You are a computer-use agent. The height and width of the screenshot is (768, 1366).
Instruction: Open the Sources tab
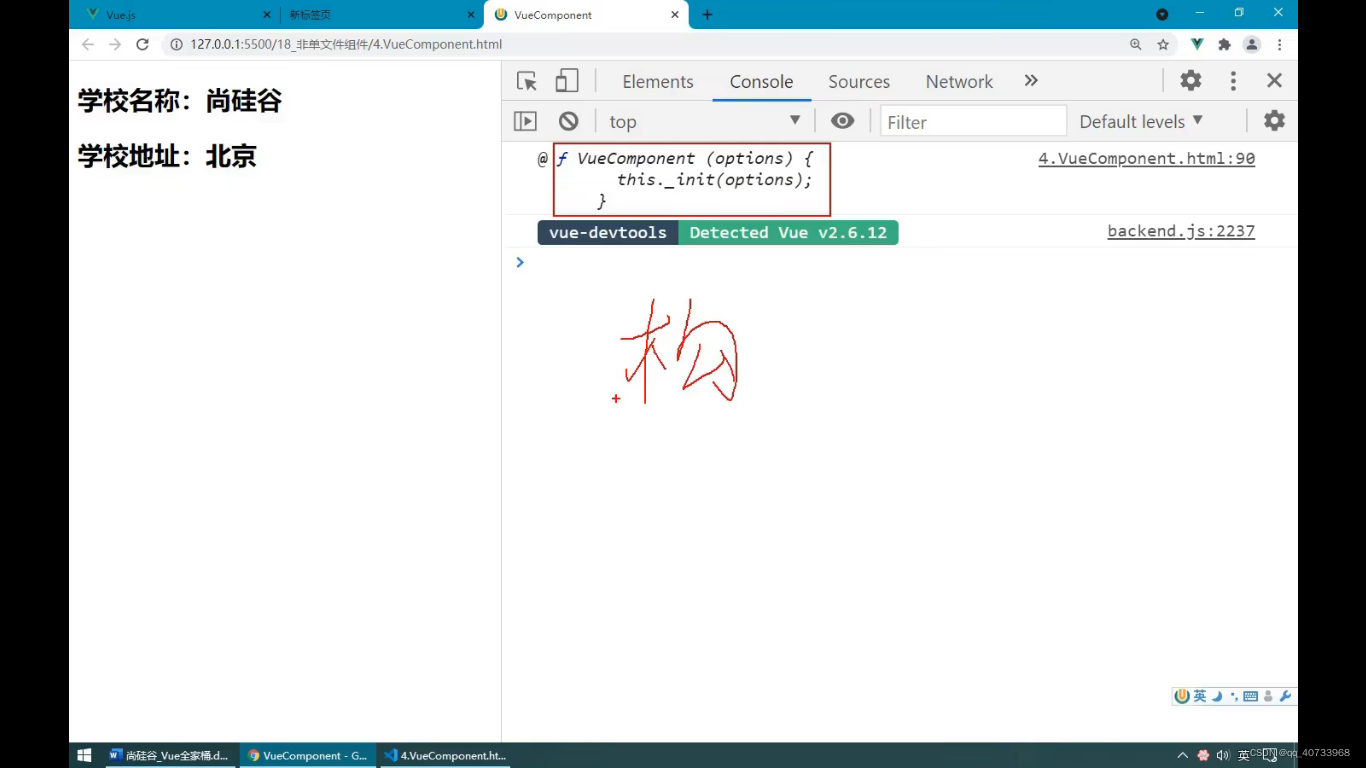[859, 82]
